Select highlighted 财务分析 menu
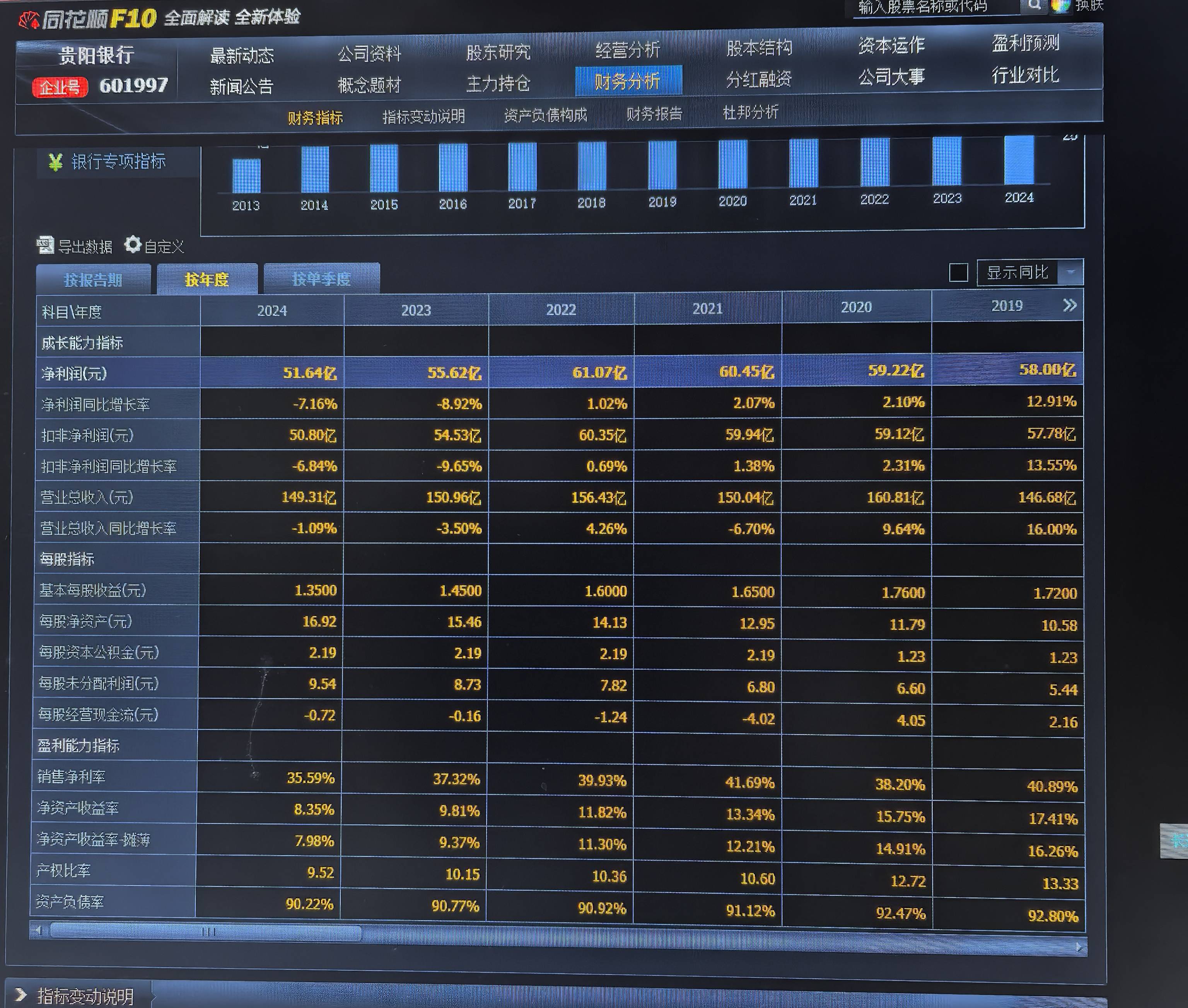The height and width of the screenshot is (1008, 1188). coord(628,80)
